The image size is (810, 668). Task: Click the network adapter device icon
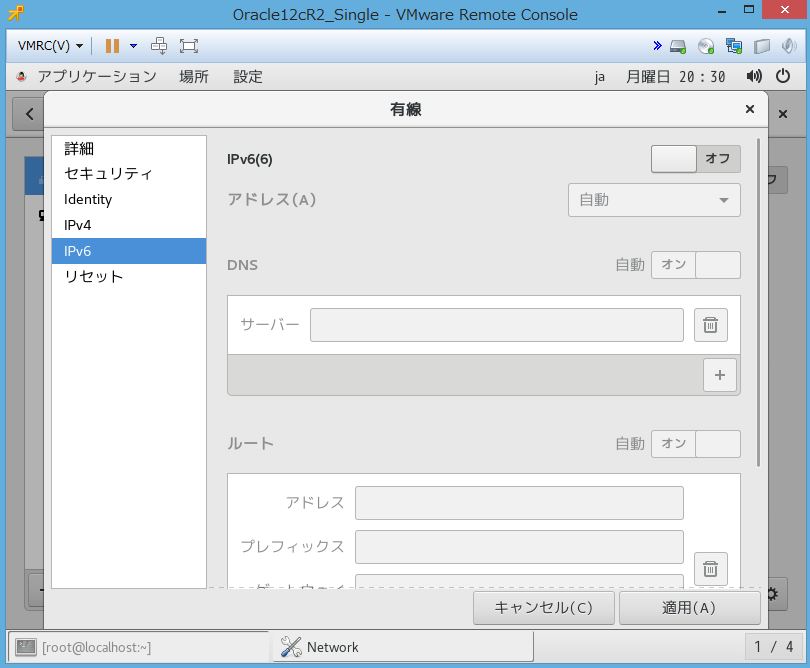(x=734, y=46)
